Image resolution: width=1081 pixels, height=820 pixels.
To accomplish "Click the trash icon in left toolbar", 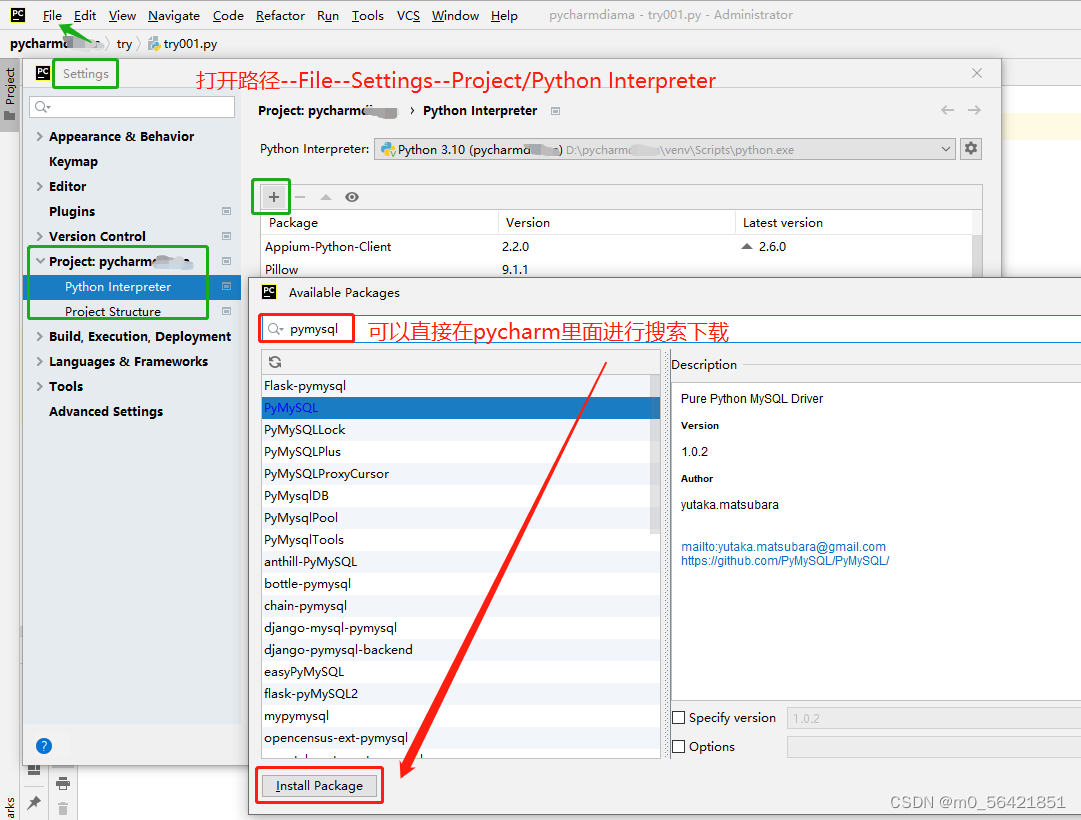I will coord(63,808).
